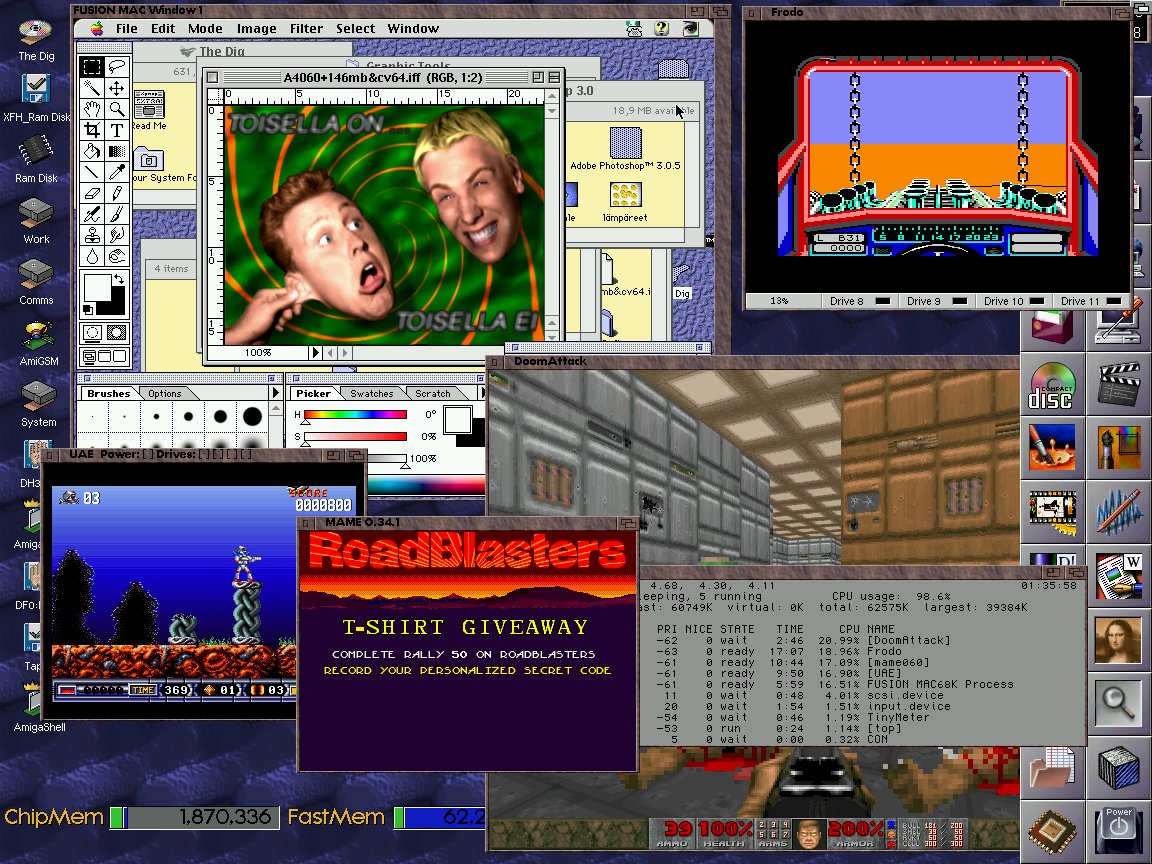
Task: Activate the Eyedropper tool
Action: click(x=116, y=173)
